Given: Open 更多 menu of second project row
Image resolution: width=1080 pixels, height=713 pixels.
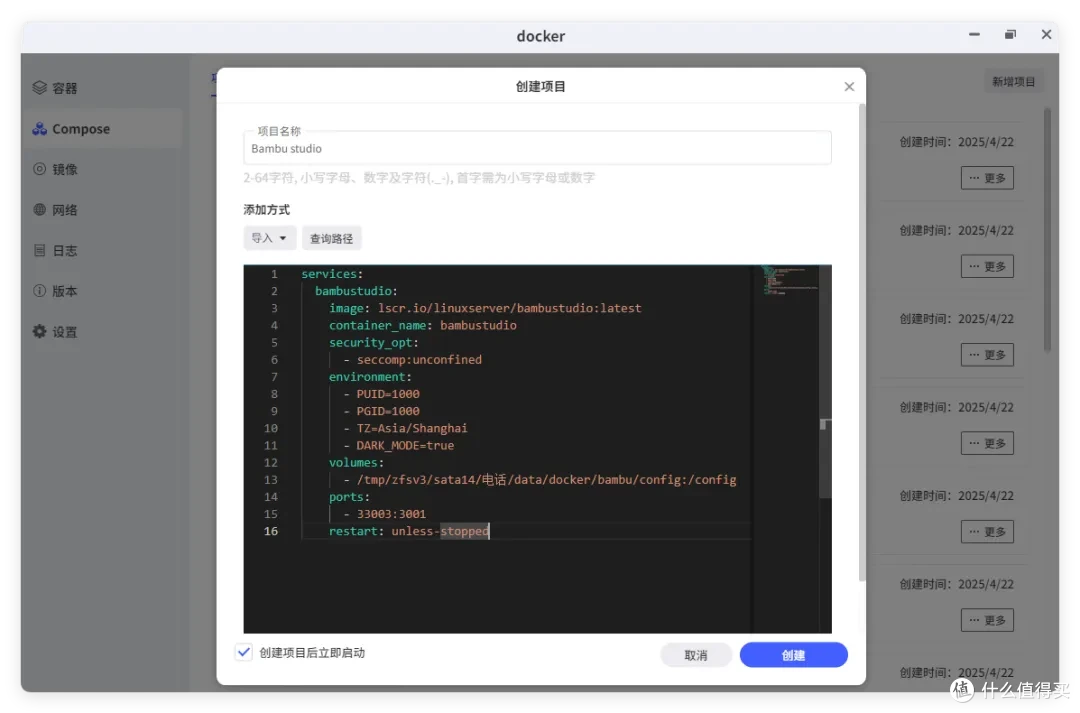Looking at the screenshot, I should click(x=987, y=266).
